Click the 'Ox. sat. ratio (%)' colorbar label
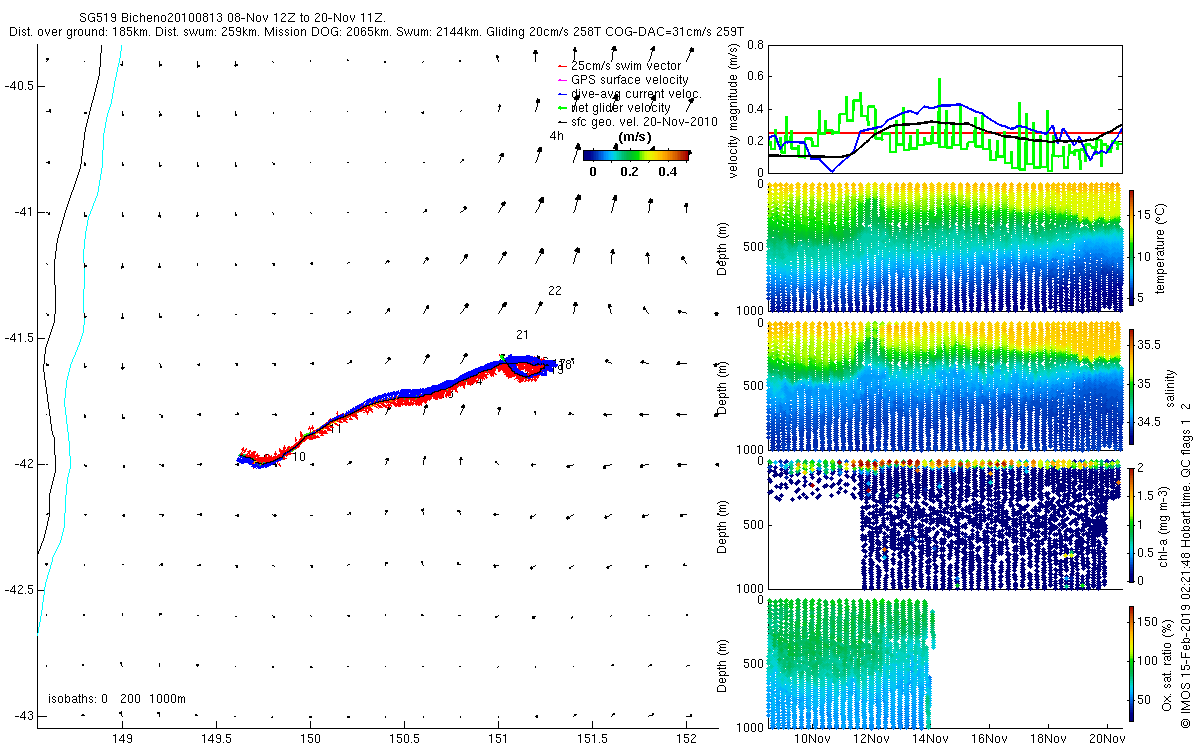 click(x=1167, y=663)
